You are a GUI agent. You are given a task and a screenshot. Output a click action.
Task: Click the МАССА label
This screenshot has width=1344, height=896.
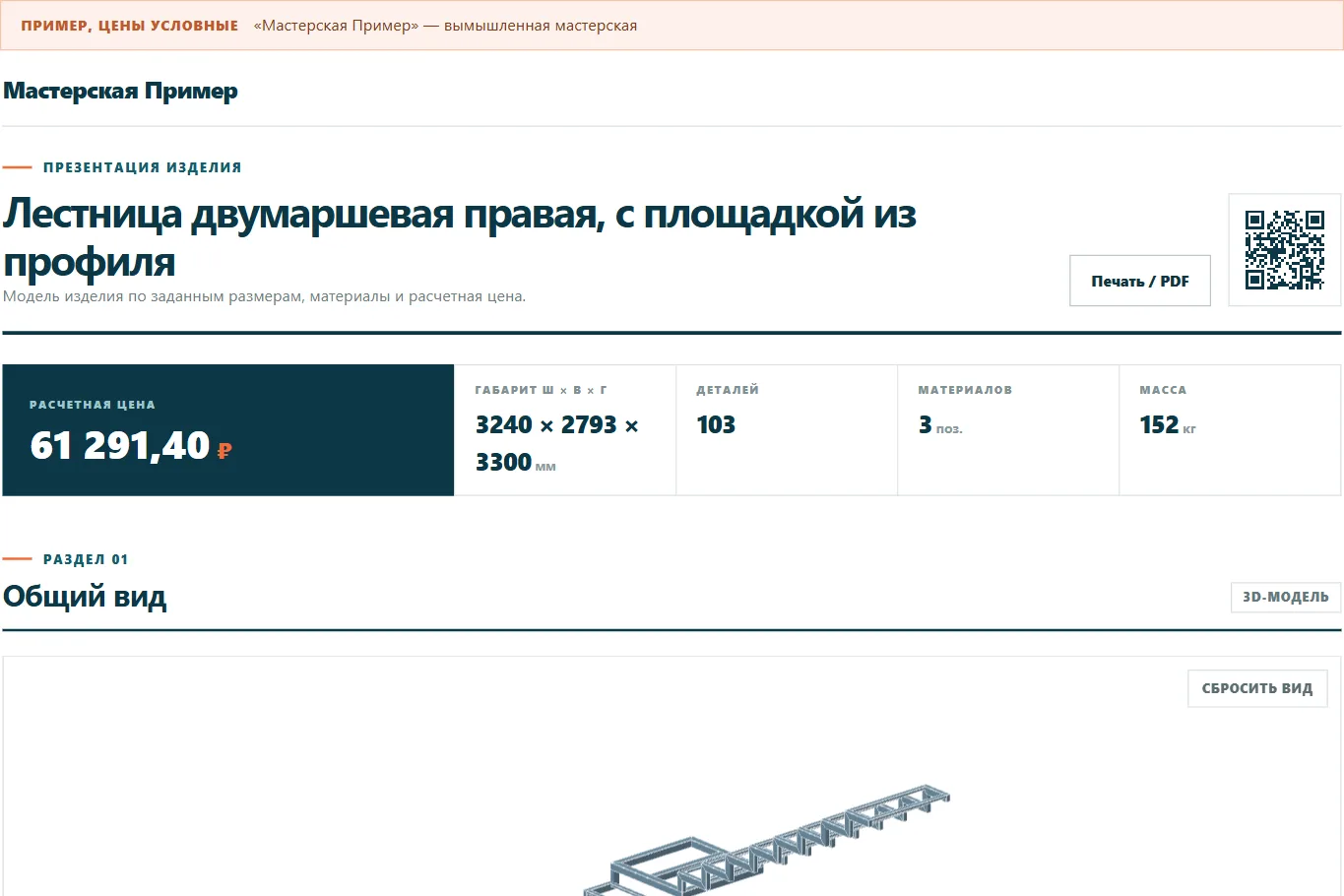pyautogui.click(x=1163, y=390)
